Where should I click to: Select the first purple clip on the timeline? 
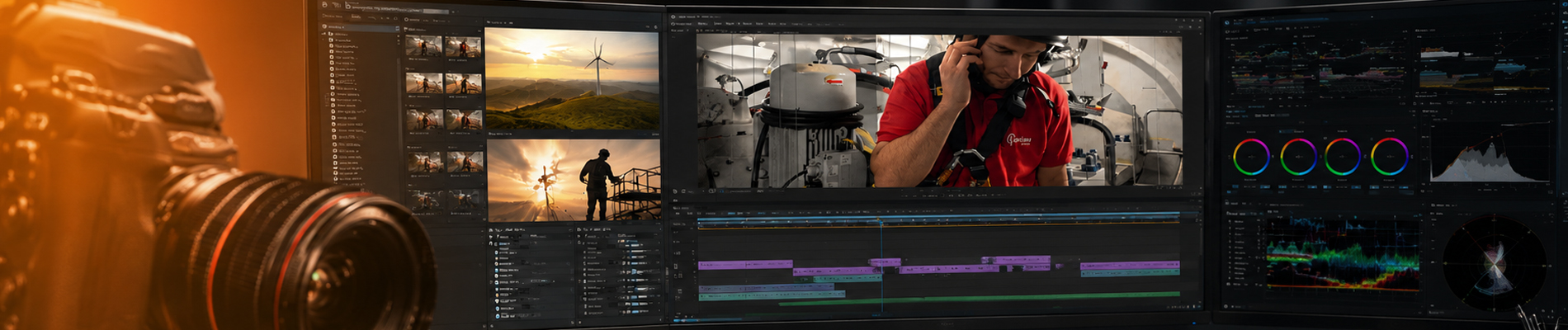click(745, 265)
